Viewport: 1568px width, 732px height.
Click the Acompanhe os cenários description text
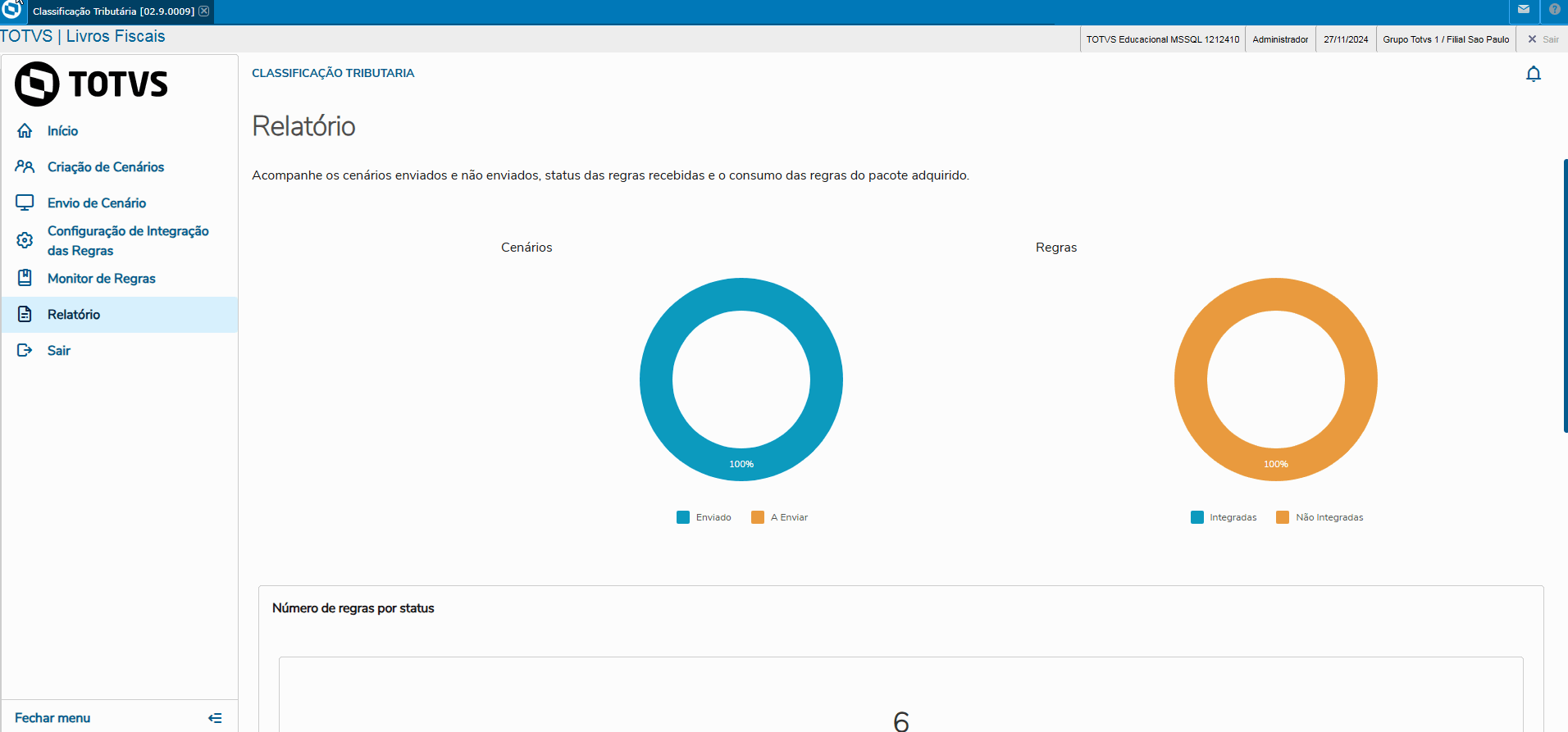click(610, 175)
